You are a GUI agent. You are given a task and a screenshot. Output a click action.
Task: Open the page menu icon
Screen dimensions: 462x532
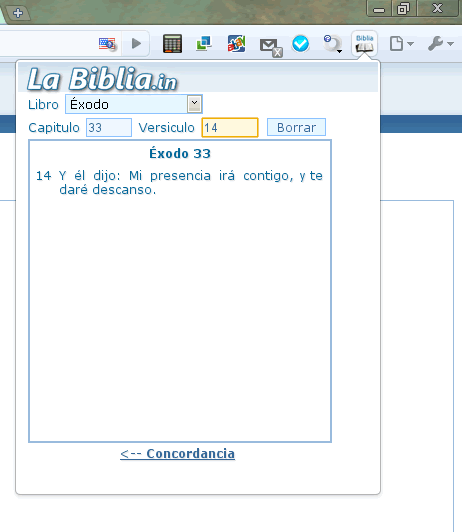tap(401, 44)
